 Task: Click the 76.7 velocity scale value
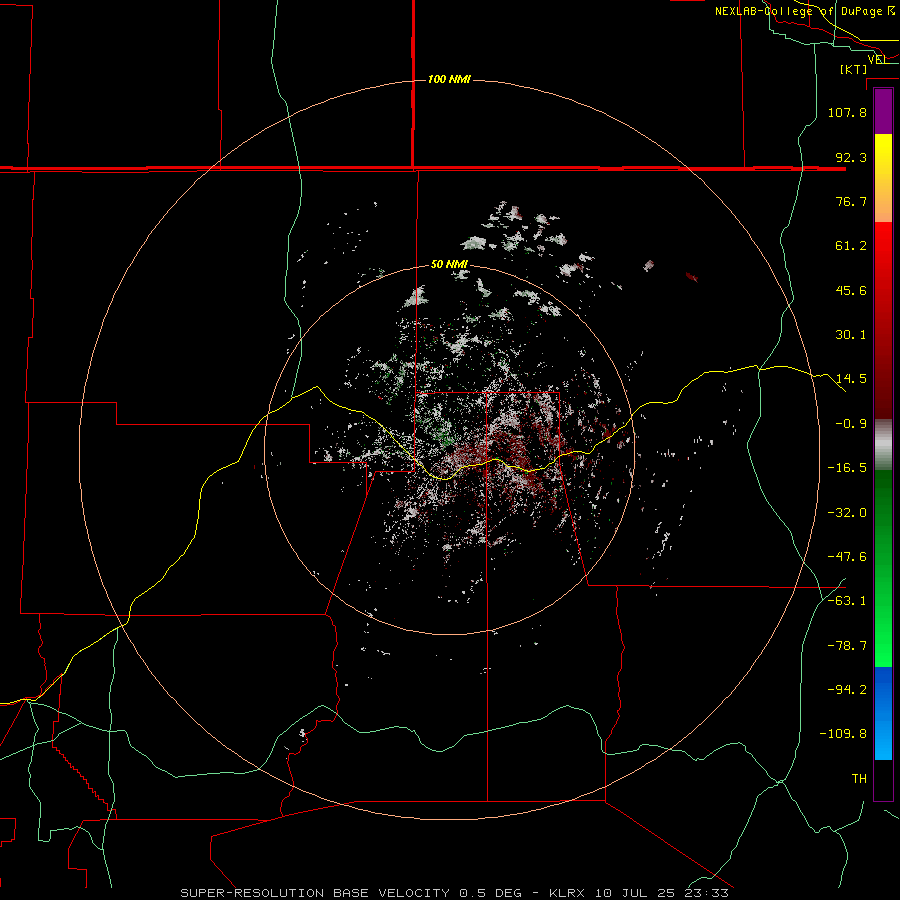[851, 201]
